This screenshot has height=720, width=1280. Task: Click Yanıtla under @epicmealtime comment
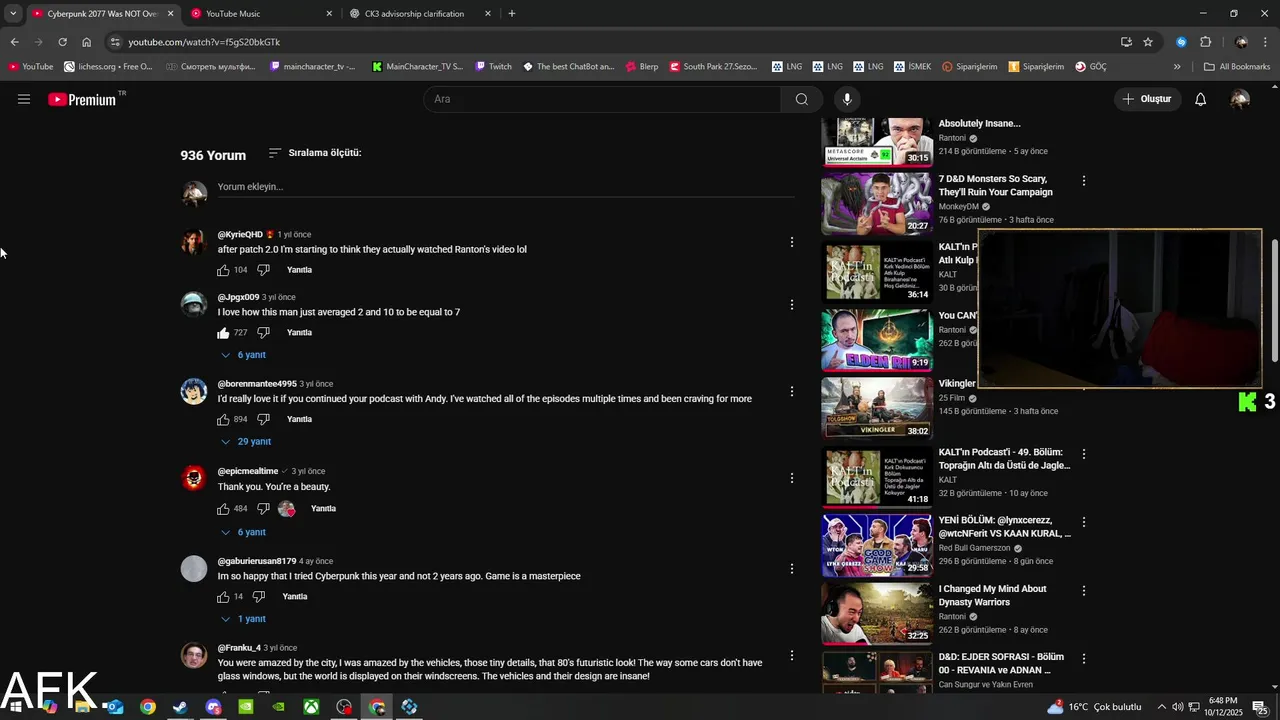pos(323,509)
